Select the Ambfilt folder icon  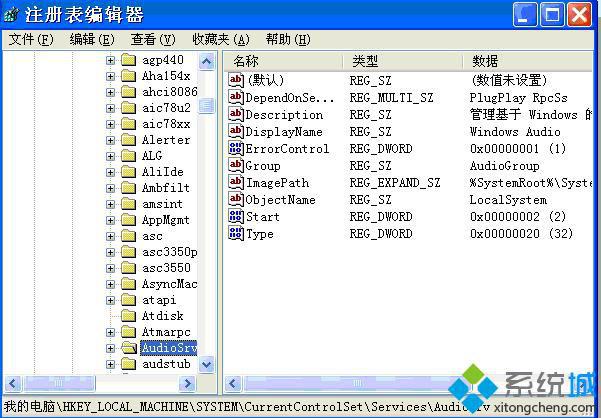click(x=128, y=188)
